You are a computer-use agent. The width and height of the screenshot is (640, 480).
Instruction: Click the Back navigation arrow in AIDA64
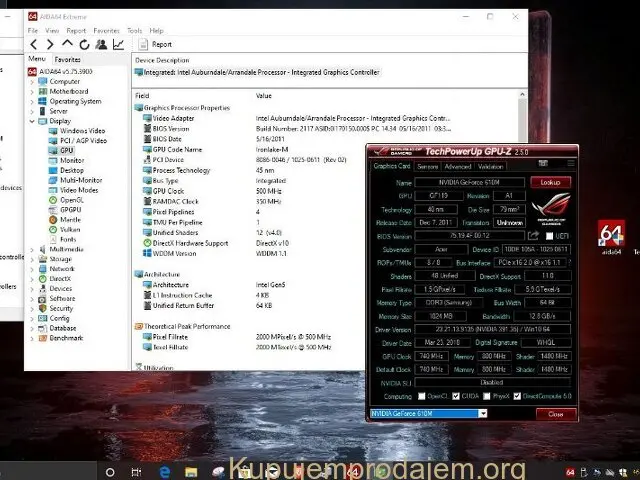pyautogui.click(x=35, y=44)
